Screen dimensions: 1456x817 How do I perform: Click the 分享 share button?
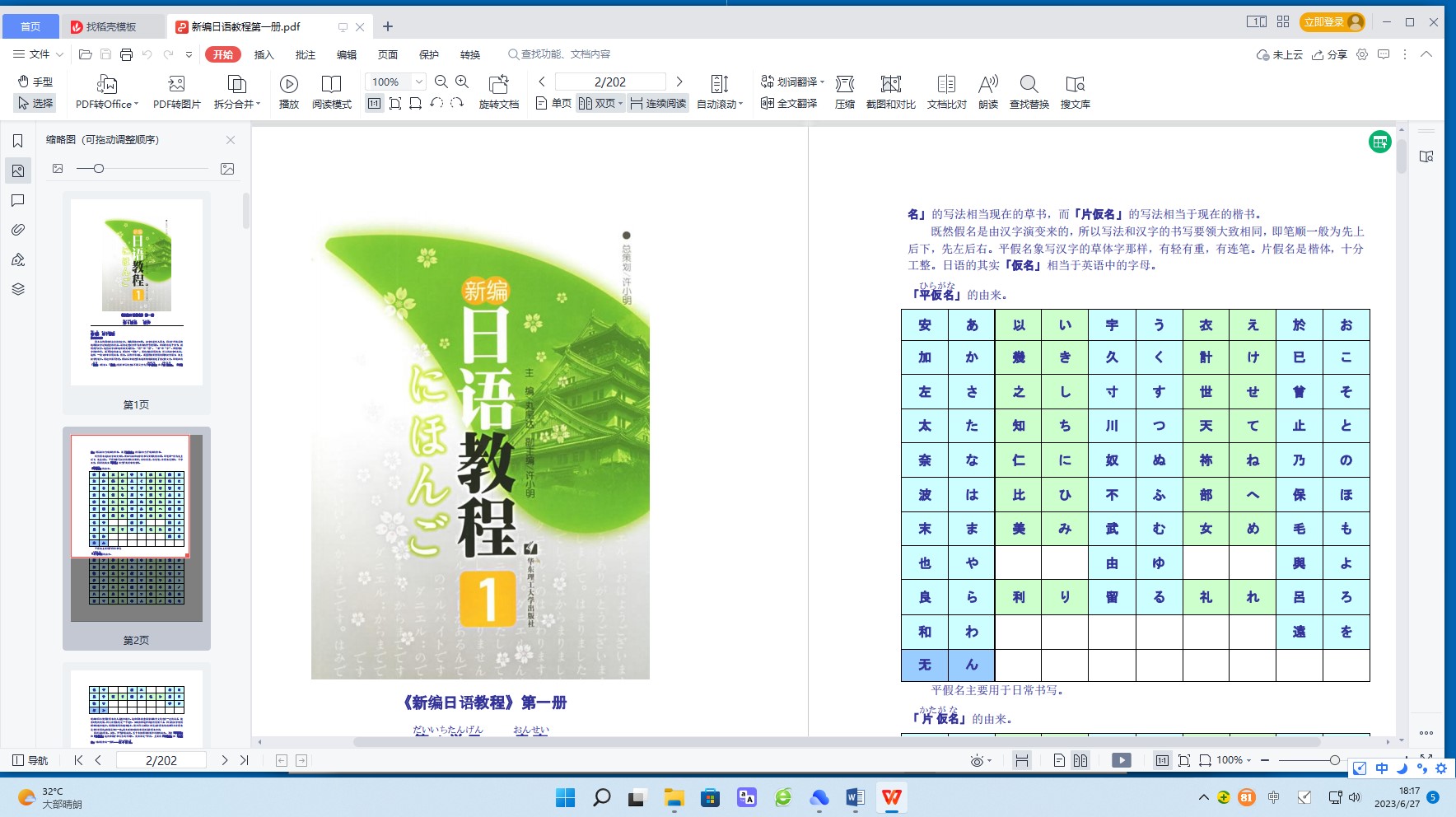click(1329, 55)
